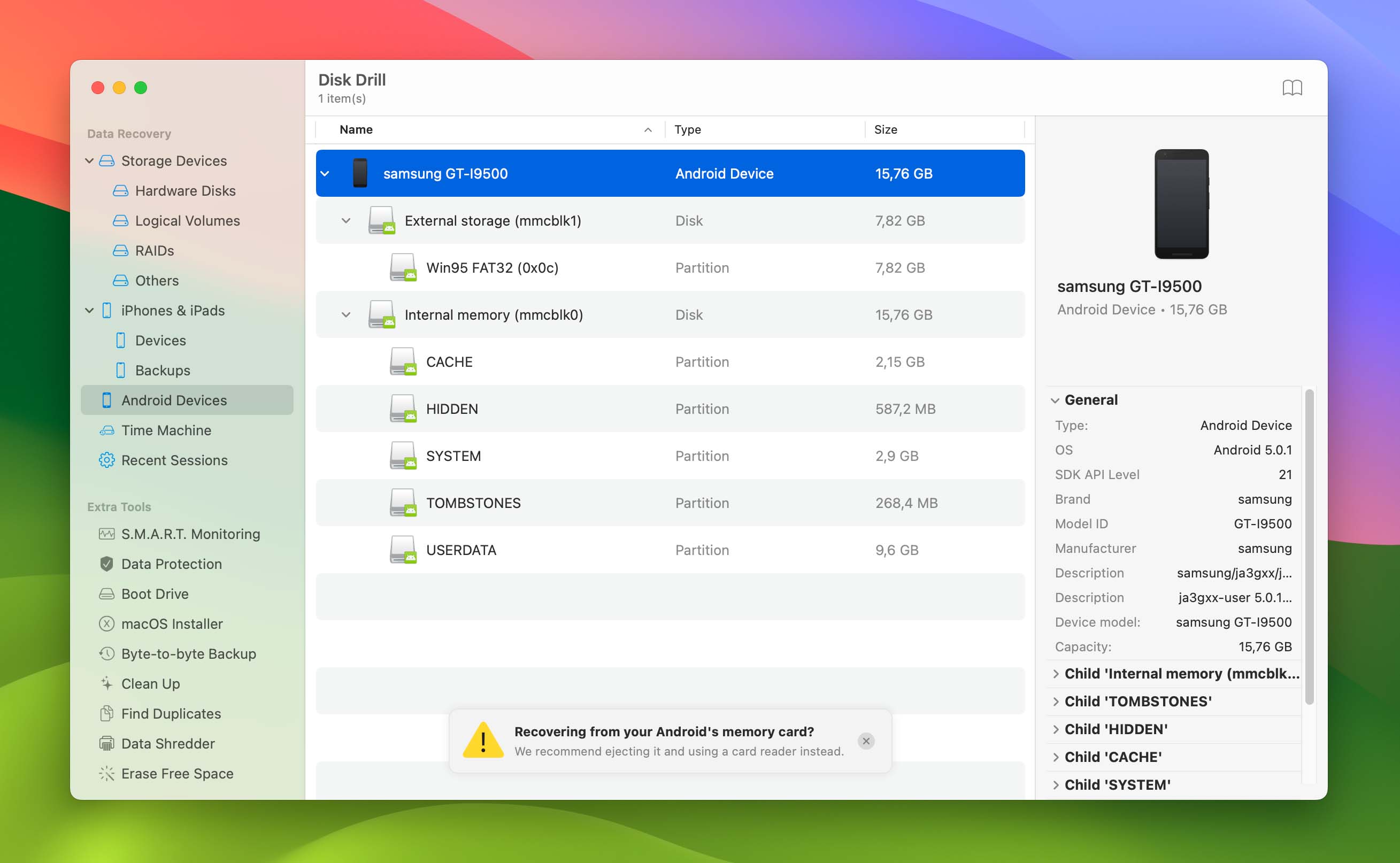Click the GT-I9500 Model ID value
The height and width of the screenshot is (863, 1400).
point(1263,523)
